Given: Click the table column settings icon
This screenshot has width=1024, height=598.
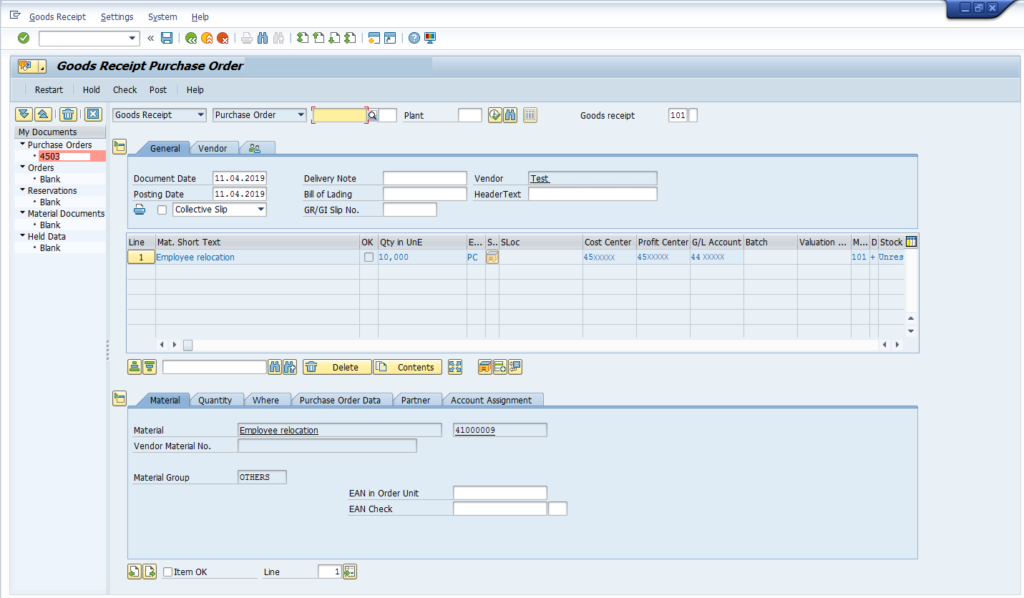Looking at the screenshot, I should click(911, 242).
